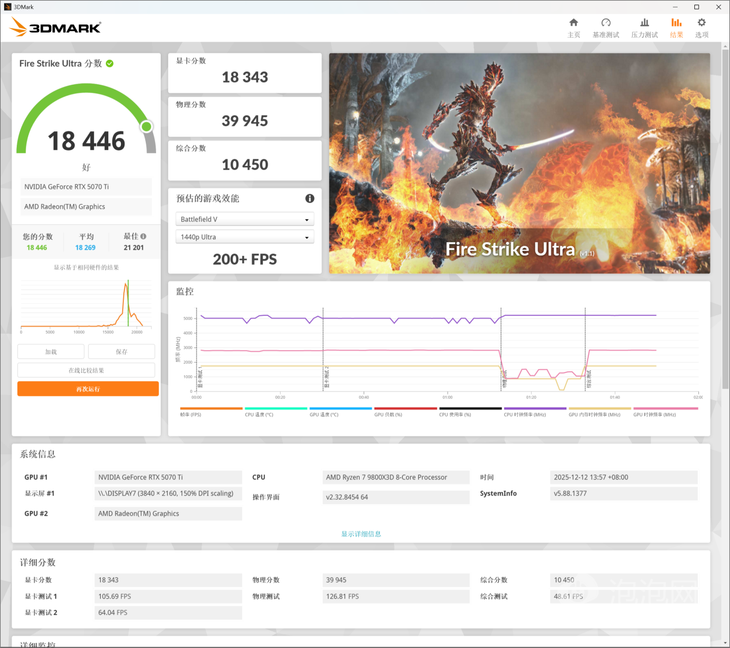Image resolution: width=730 pixels, height=648 pixels.
Task: Click info icon beside 预估的游戏效能
Action: [310, 198]
